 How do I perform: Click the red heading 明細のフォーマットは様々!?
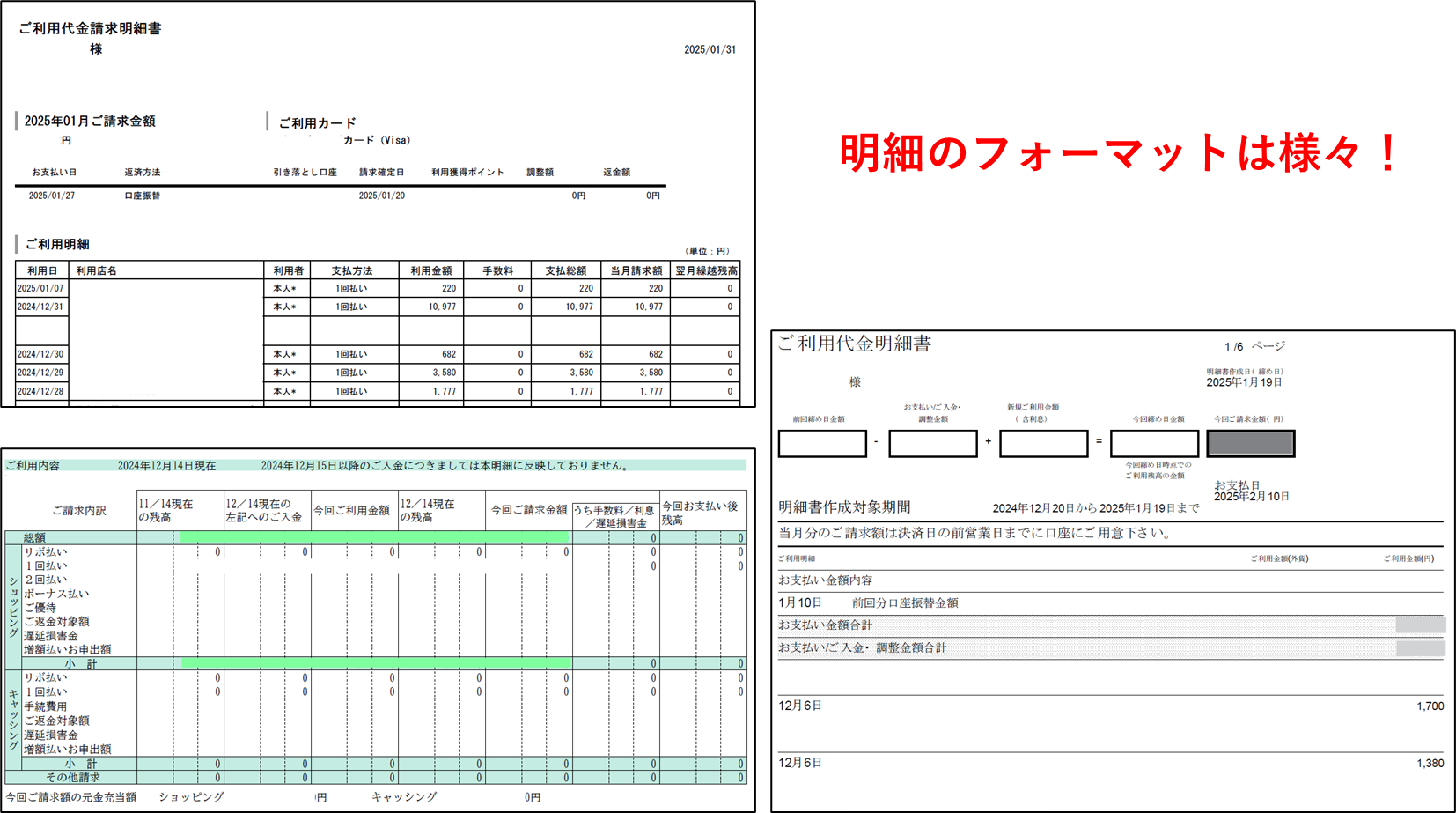(1118, 152)
